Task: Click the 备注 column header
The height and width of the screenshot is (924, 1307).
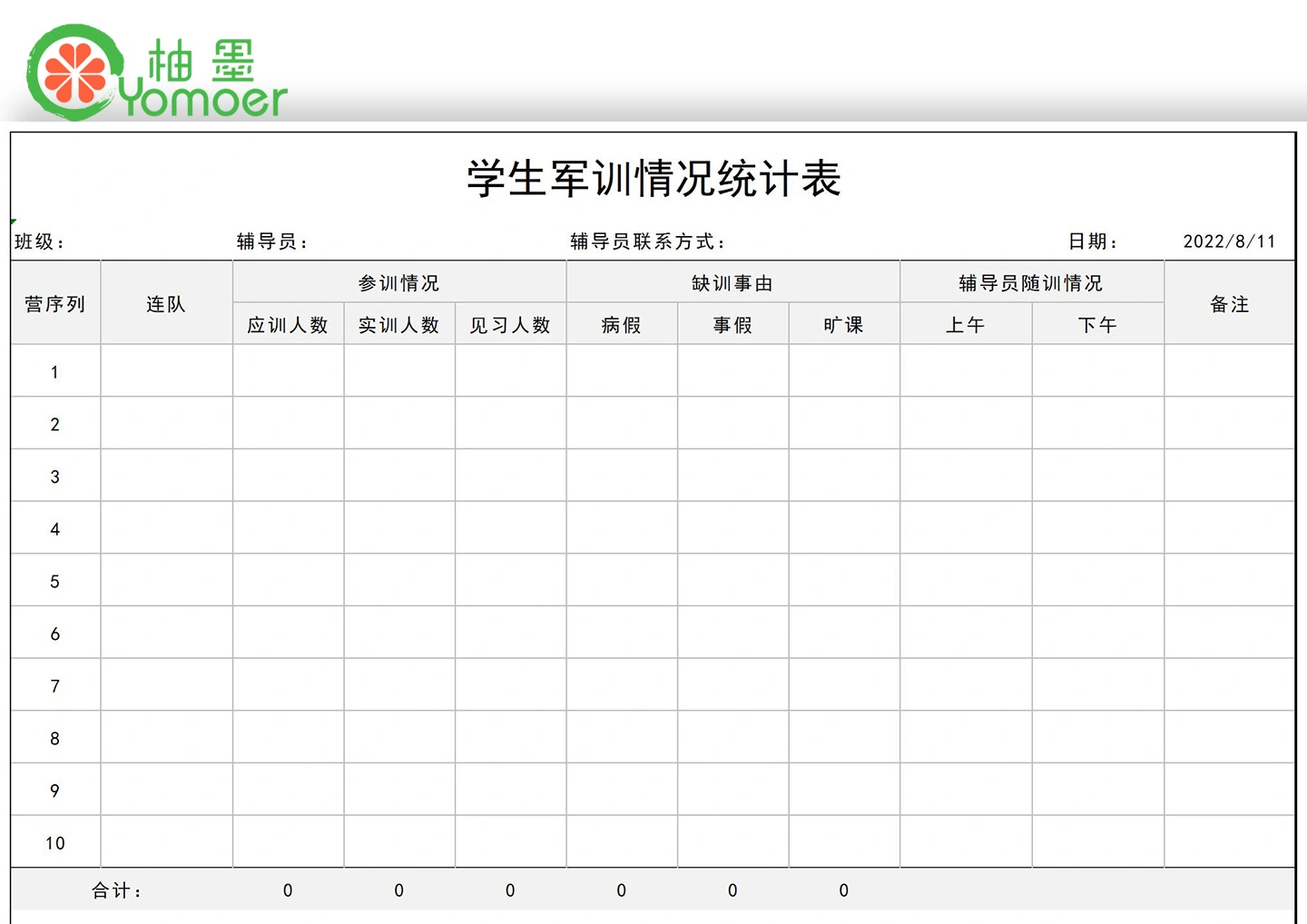Action: point(1230,304)
